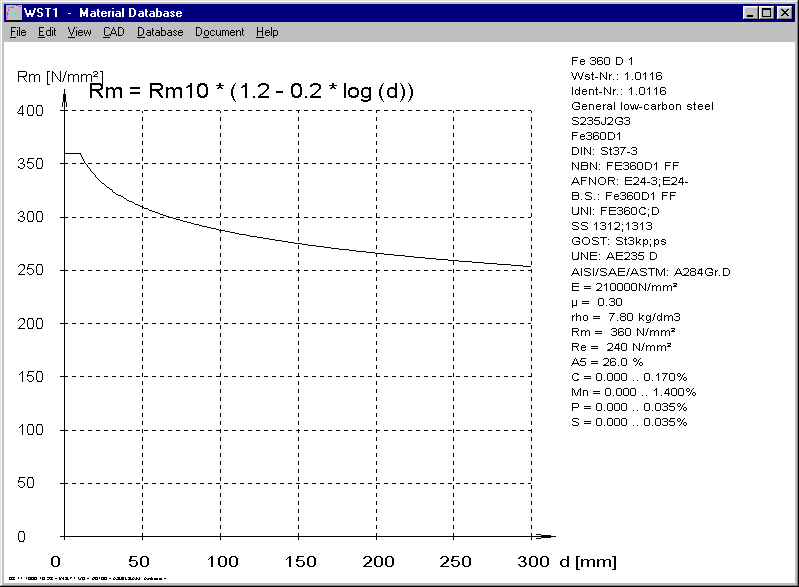Click the Fe 360 D 1 material name

pyautogui.click(x=604, y=61)
